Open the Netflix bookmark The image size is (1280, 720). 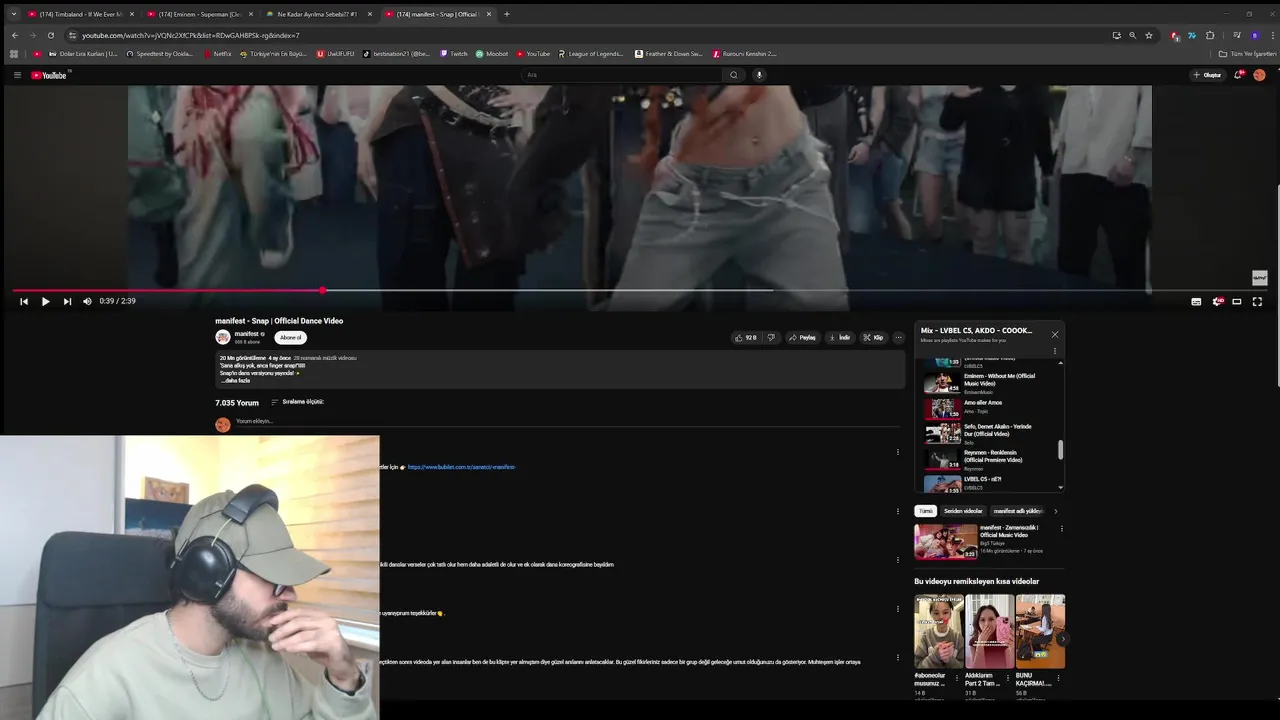pos(217,54)
